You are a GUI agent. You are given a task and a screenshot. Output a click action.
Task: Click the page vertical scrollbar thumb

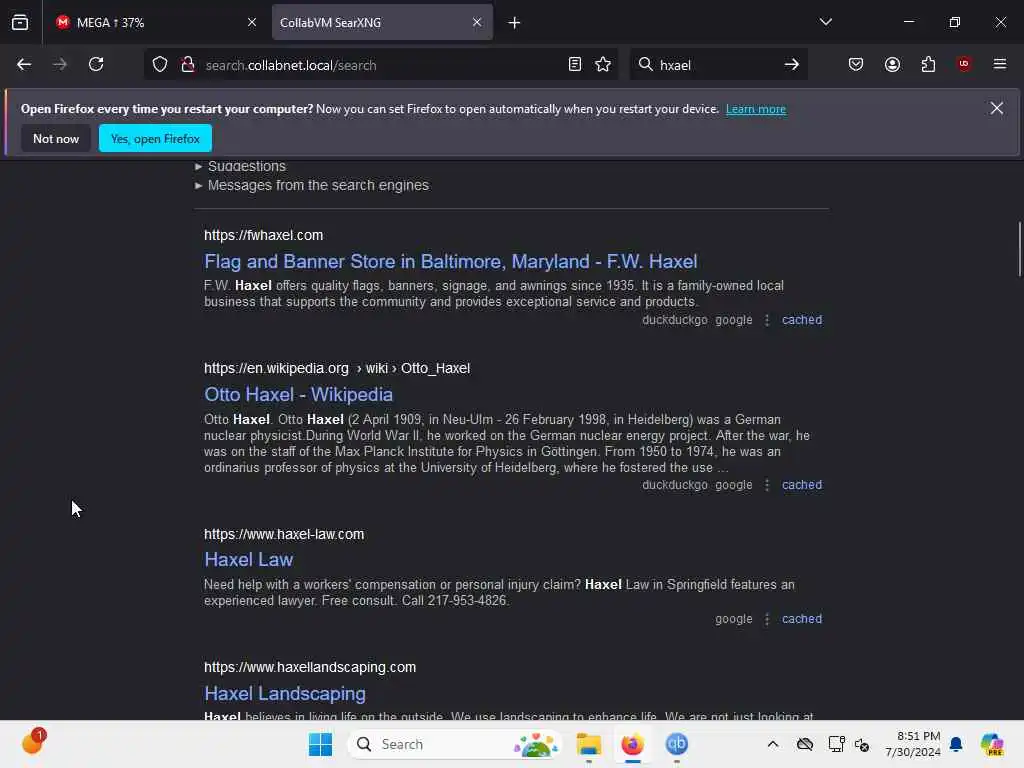click(x=1019, y=249)
